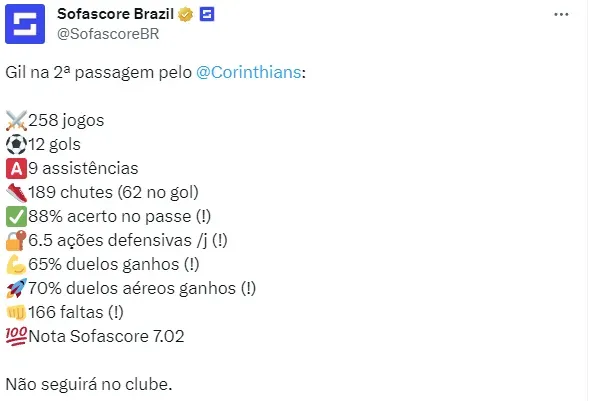598x401 pixels.
Task: Click the 'Nota Sofascore 7.02' line
Action: (x=106, y=336)
